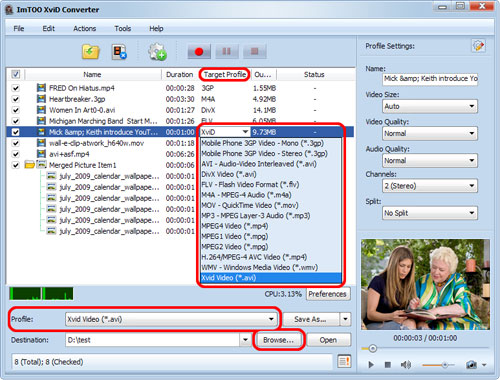This screenshot has height=380, width=500.
Task: Select DivX Video (*.avi) from list
Action: click(271, 174)
